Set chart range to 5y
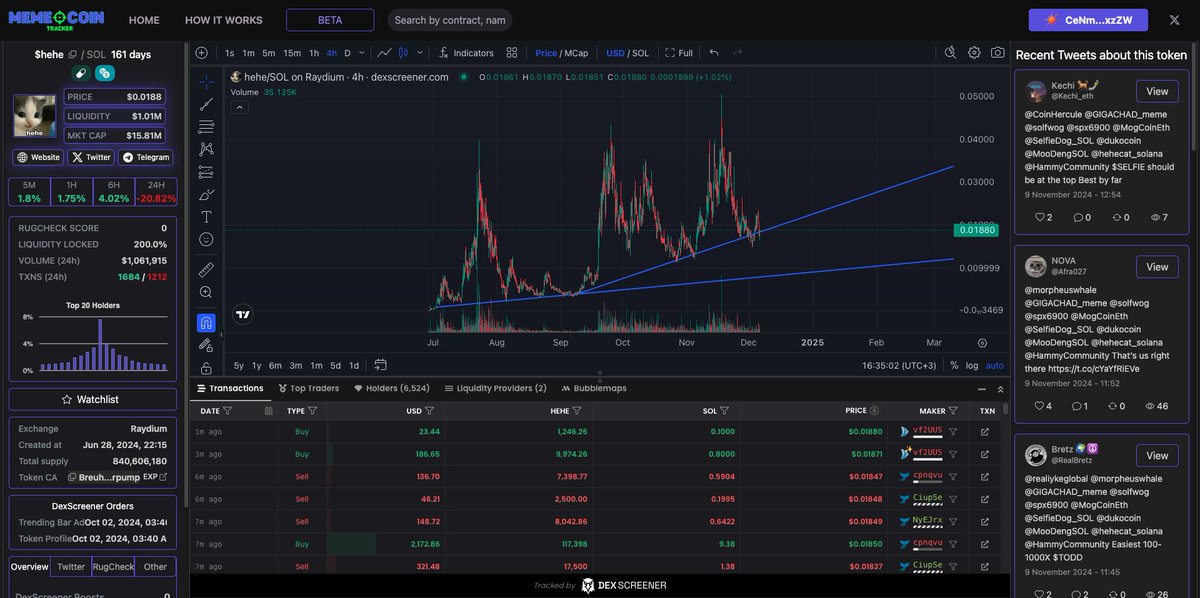Viewport: 1200px width, 598px height. (x=238, y=365)
